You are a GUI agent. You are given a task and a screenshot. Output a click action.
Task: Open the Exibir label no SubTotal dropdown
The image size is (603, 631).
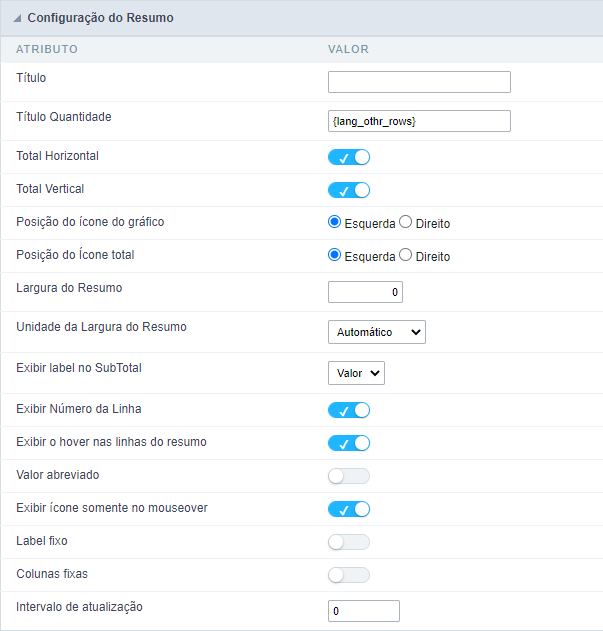click(x=356, y=373)
